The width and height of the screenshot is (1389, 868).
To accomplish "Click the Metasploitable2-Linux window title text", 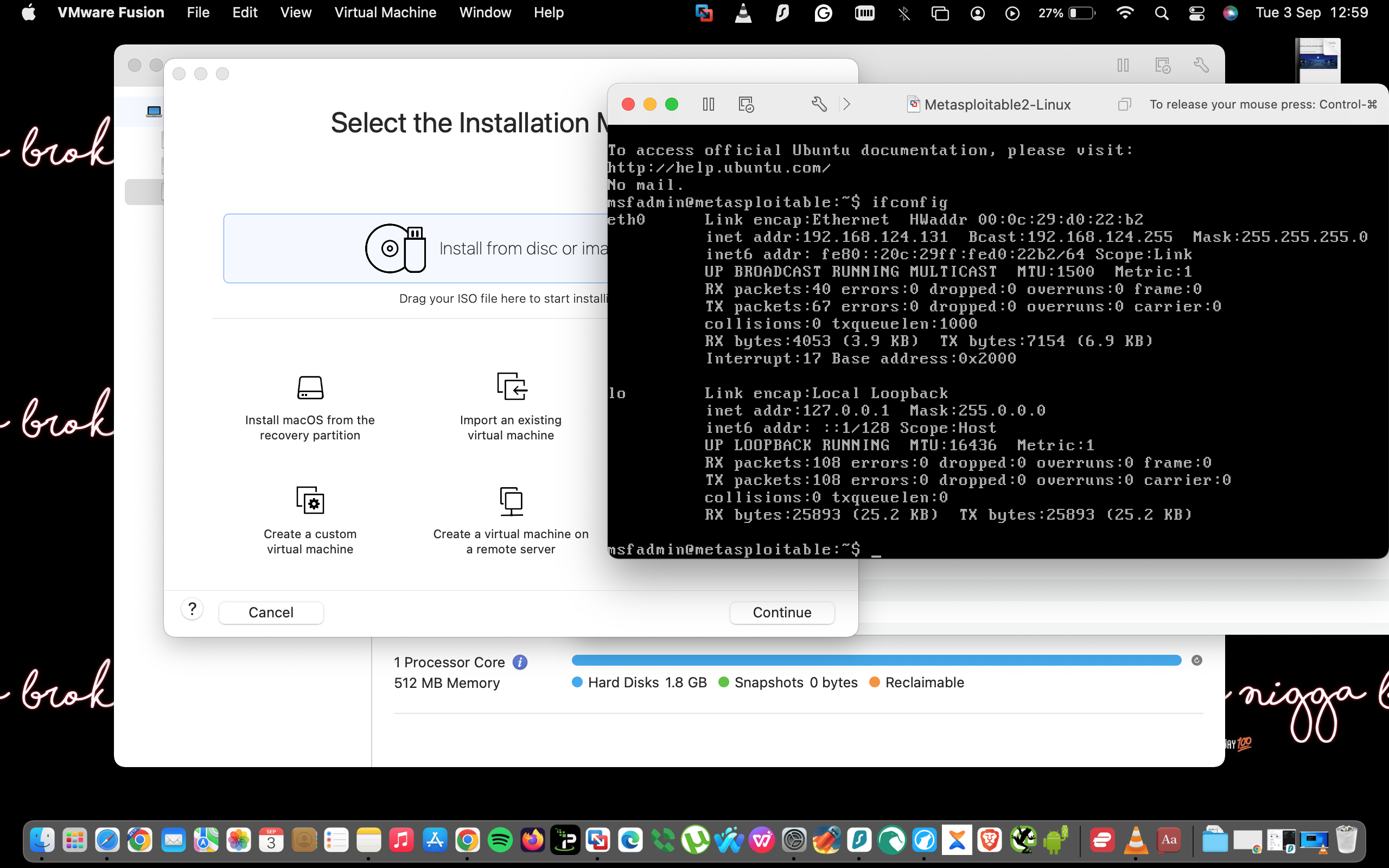I will click(x=997, y=105).
